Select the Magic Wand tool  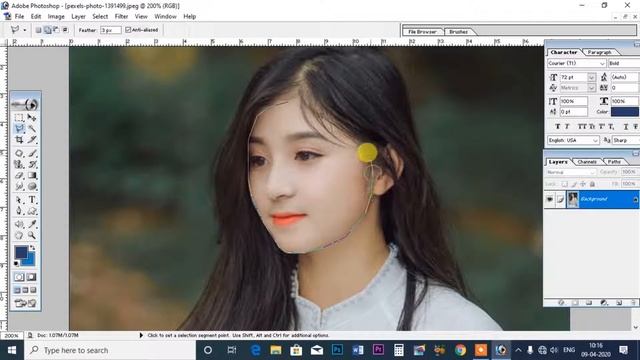pos(32,129)
